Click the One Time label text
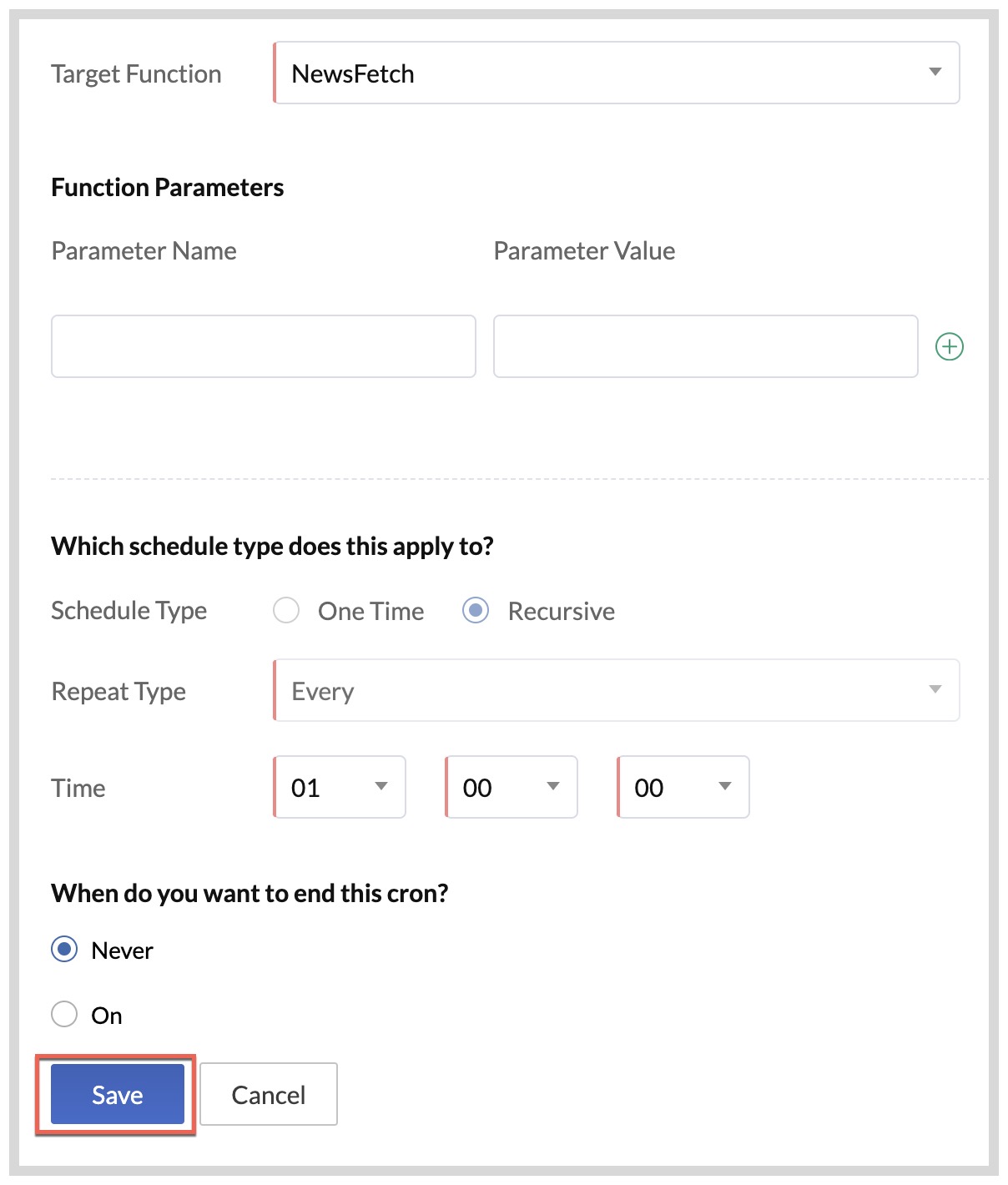 (370, 612)
